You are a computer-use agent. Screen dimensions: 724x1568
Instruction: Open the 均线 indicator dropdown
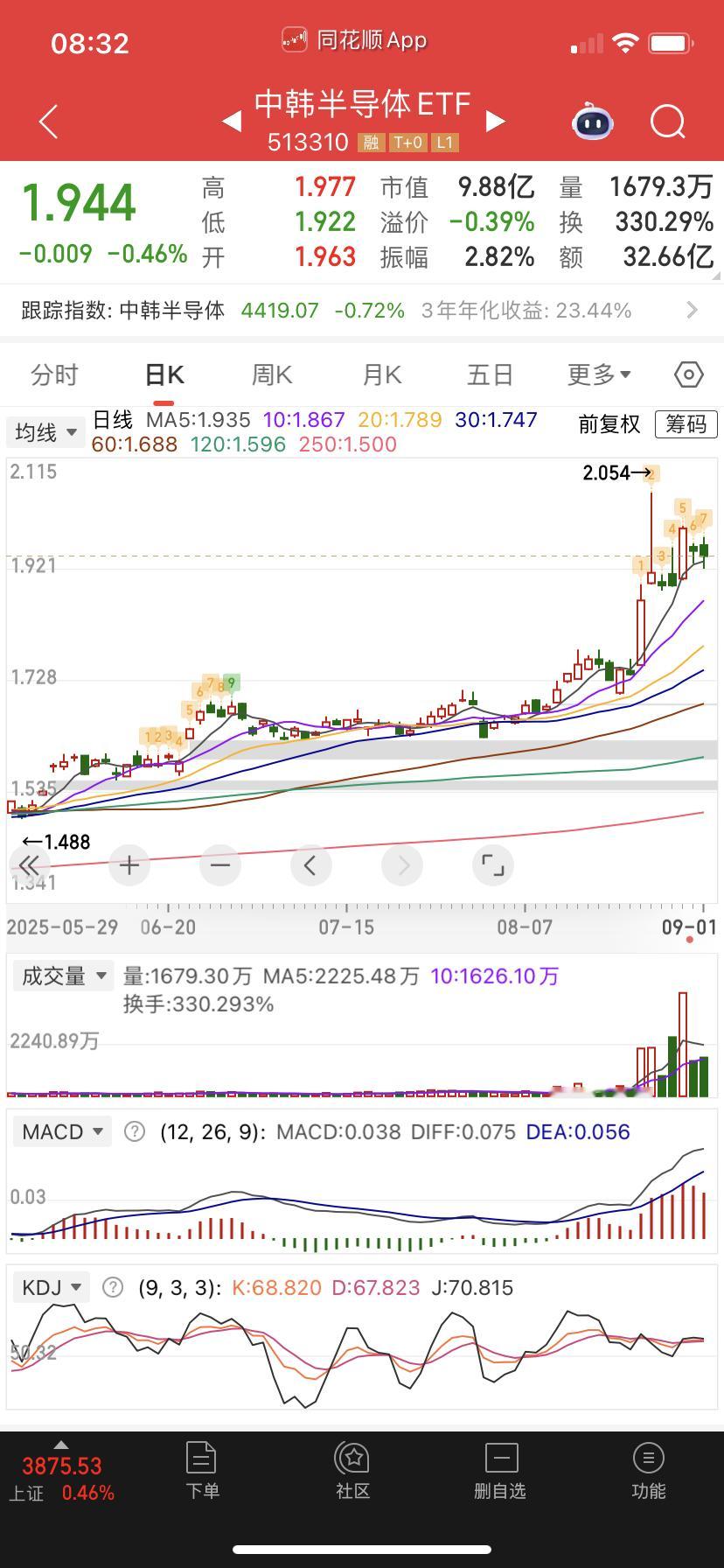click(45, 432)
